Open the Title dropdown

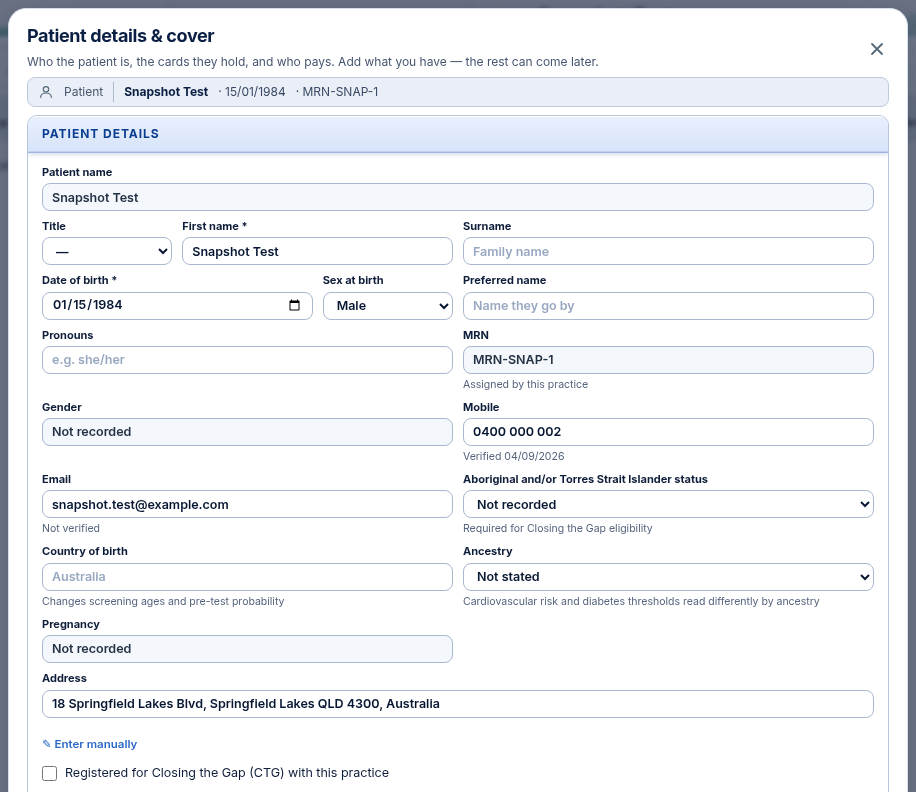point(107,252)
